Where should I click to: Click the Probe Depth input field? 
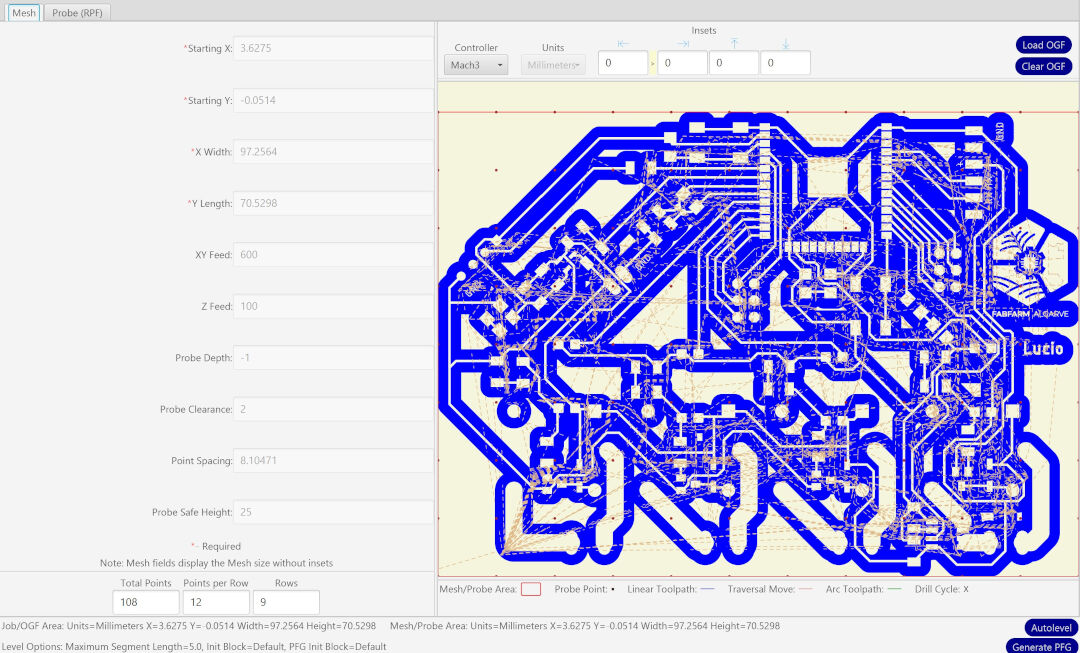333,357
